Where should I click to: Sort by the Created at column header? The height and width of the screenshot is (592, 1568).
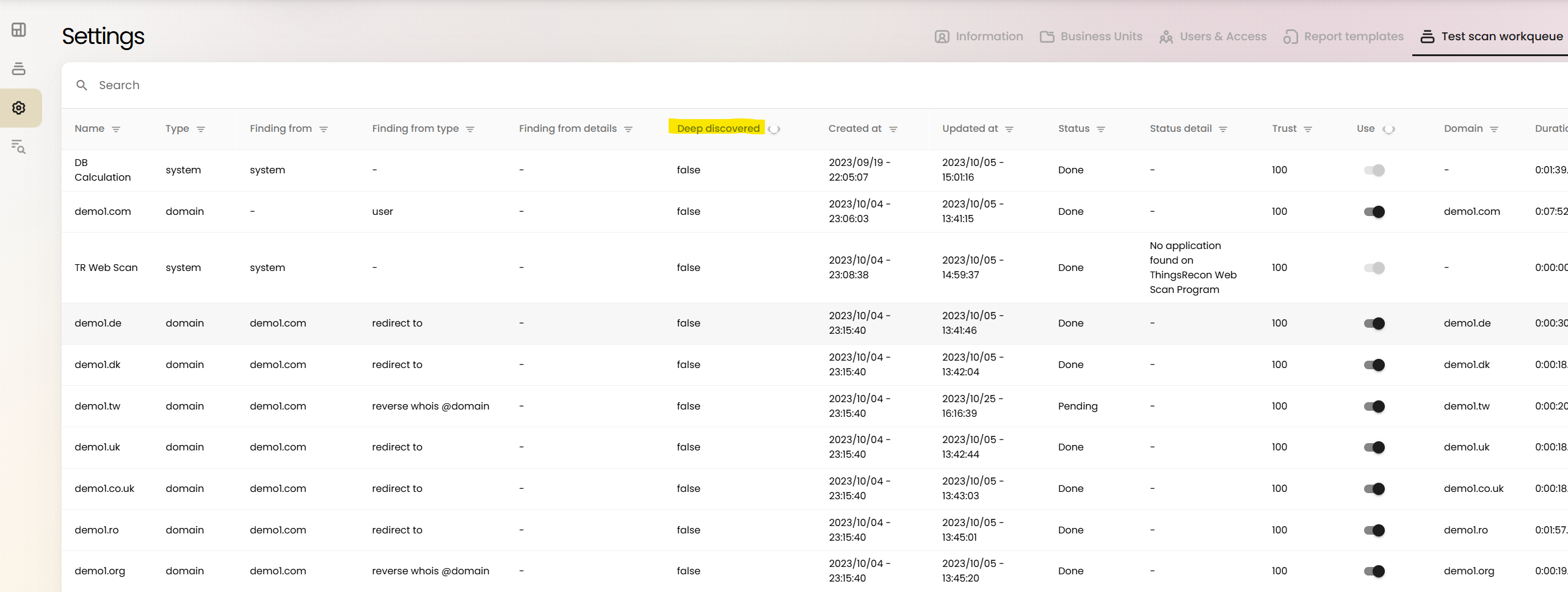click(x=855, y=128)
